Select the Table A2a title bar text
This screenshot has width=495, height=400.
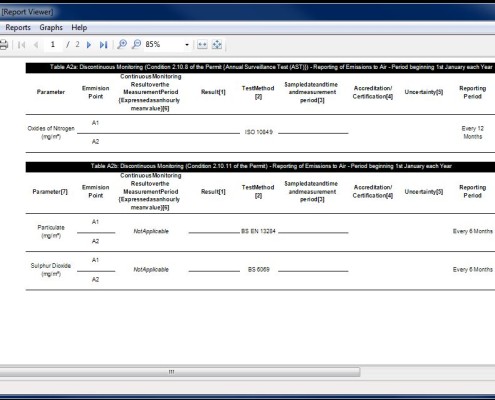[x=271, y=67]
